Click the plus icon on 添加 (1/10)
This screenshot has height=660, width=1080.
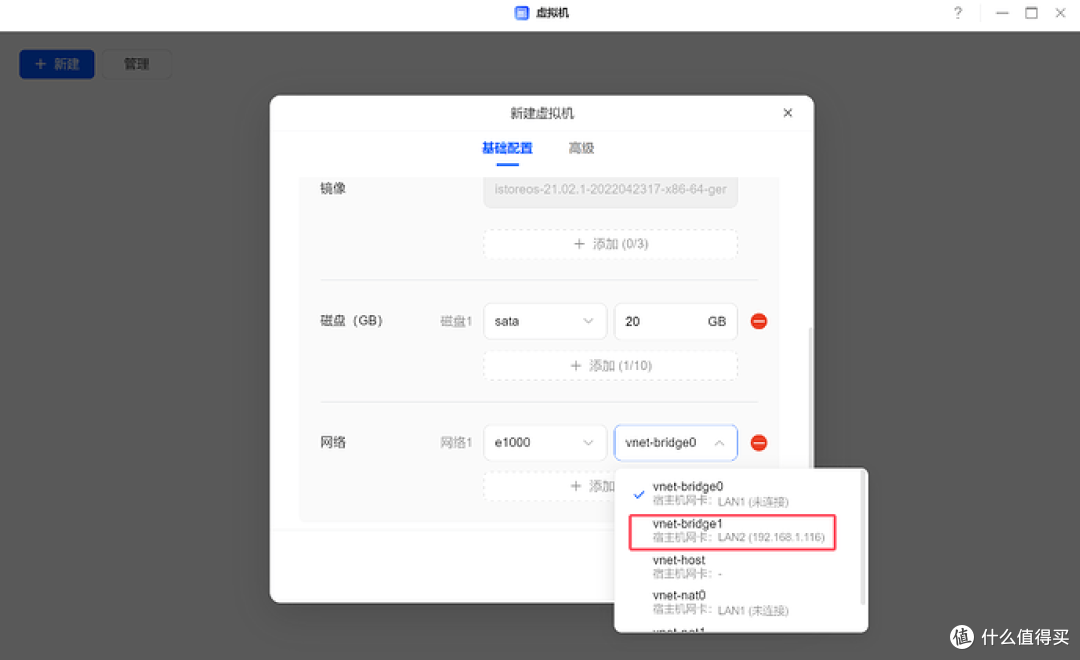coord(577,365)
